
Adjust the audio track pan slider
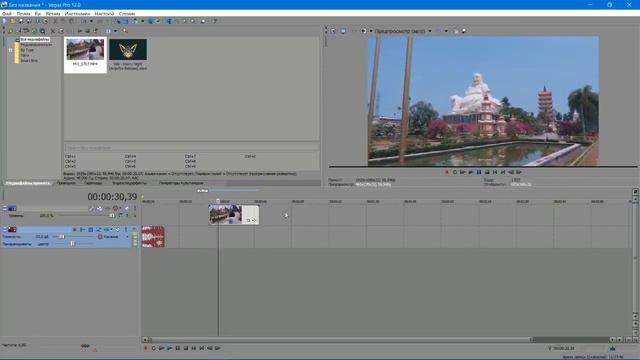pyautogui.click(x=73, y=244)
